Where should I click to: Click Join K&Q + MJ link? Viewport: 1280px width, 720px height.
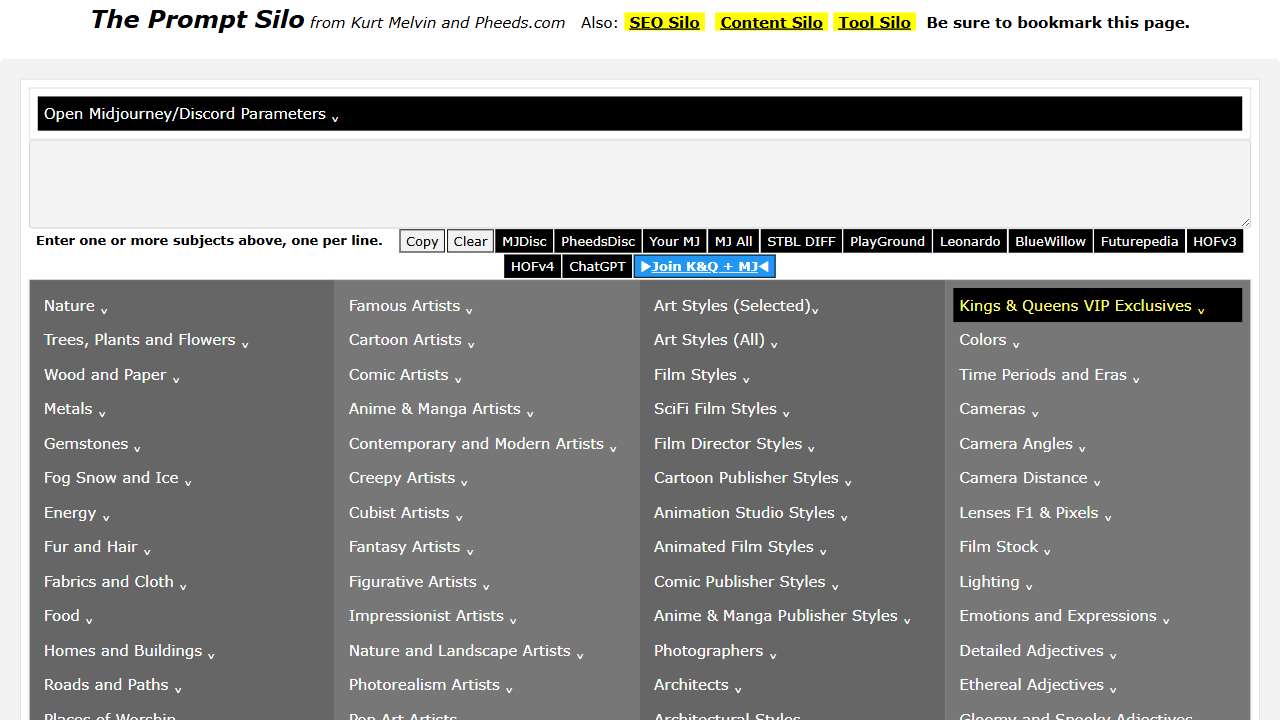[704, 266]
